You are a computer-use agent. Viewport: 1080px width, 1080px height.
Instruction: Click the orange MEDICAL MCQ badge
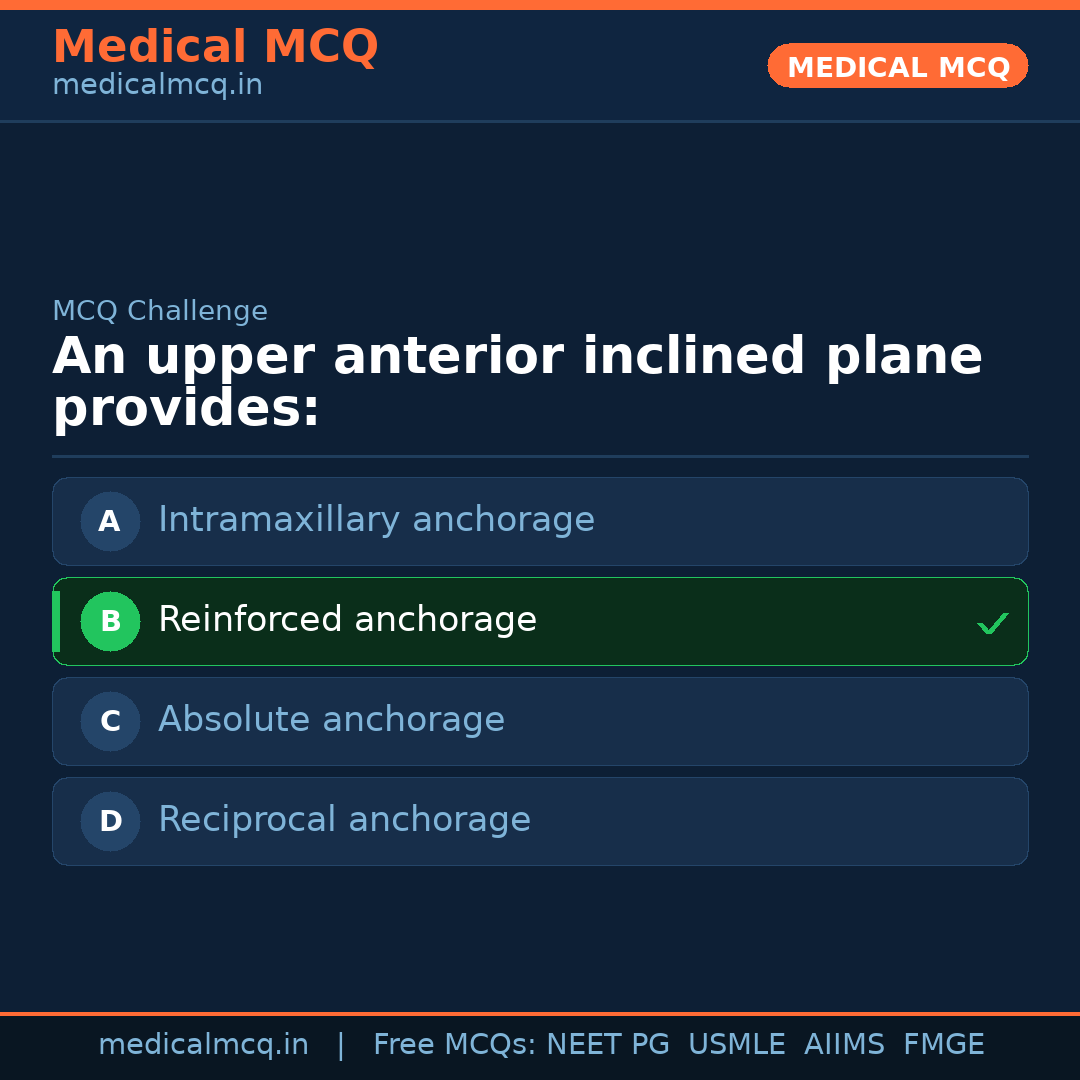(x=897, y=66)
